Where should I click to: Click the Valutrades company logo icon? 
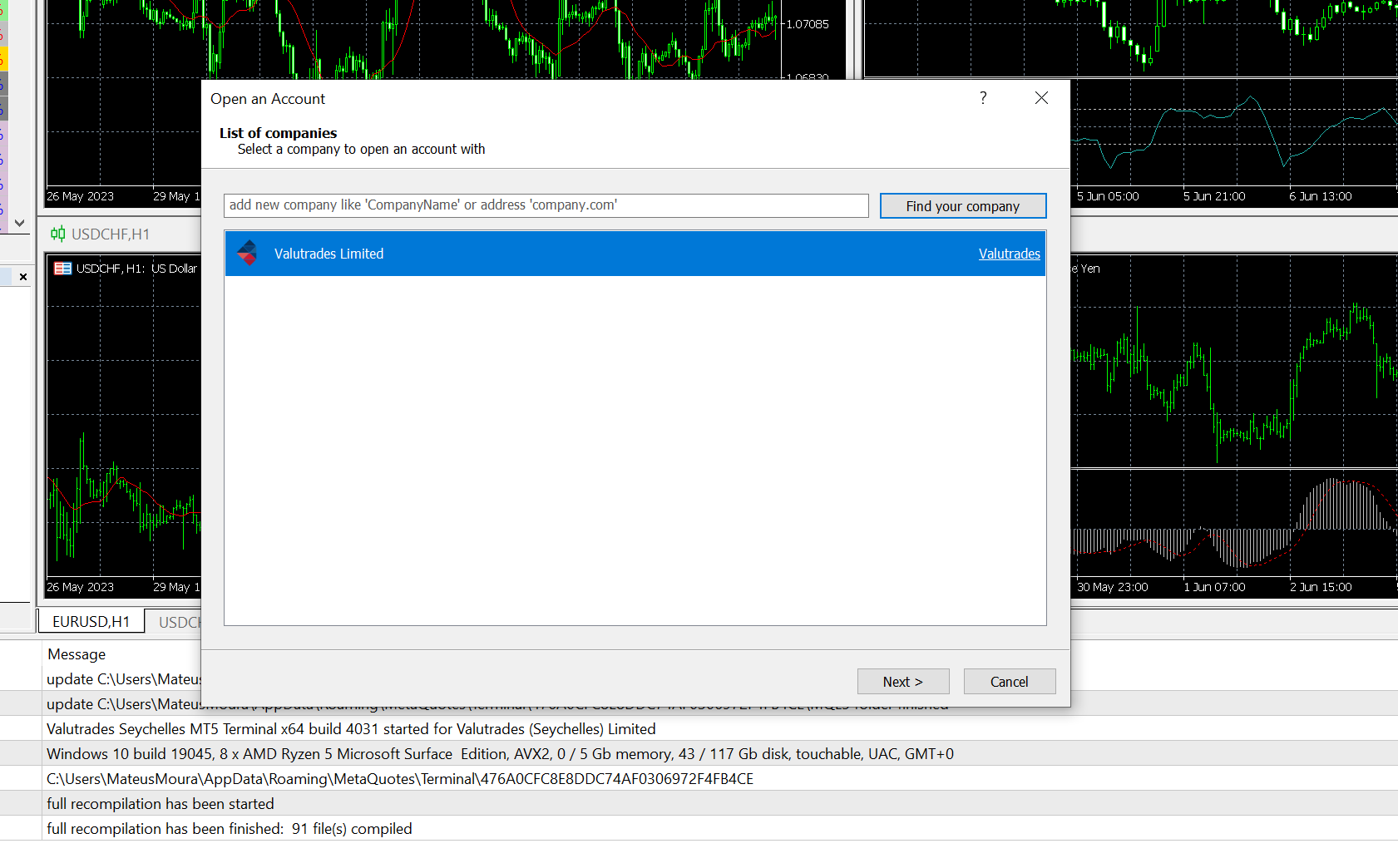(x=247, y=254)
